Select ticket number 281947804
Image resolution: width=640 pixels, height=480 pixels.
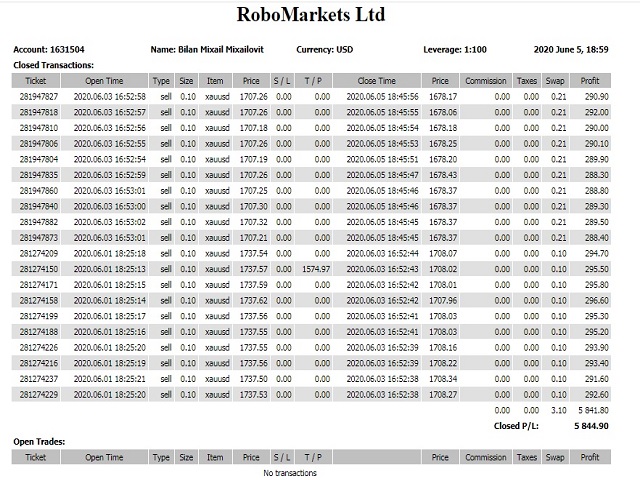(x=39, y=159)
